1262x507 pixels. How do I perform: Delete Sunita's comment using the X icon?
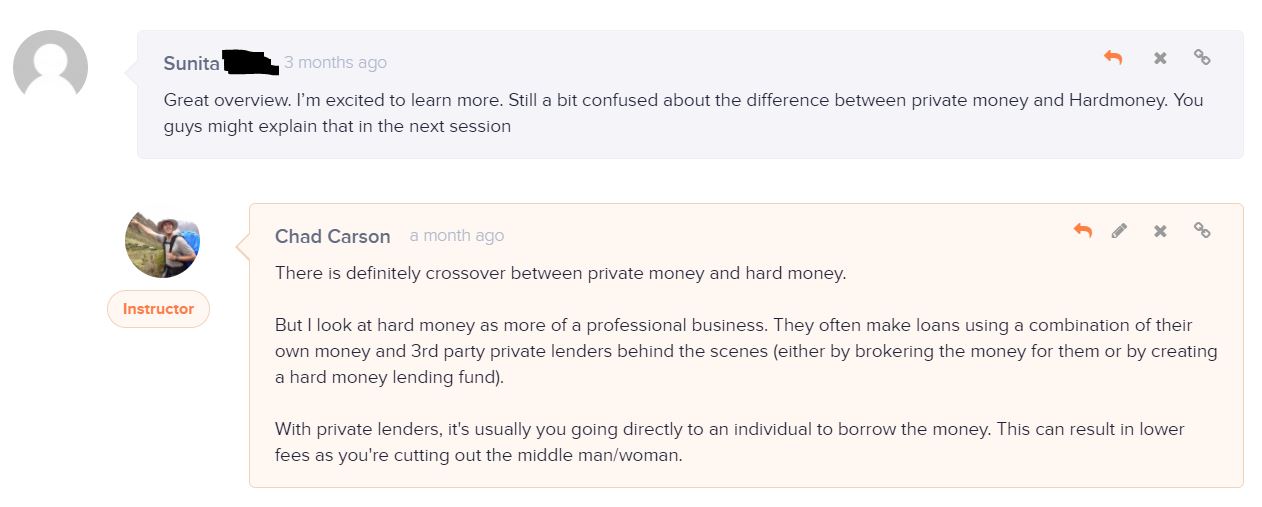coord(1160,58)
